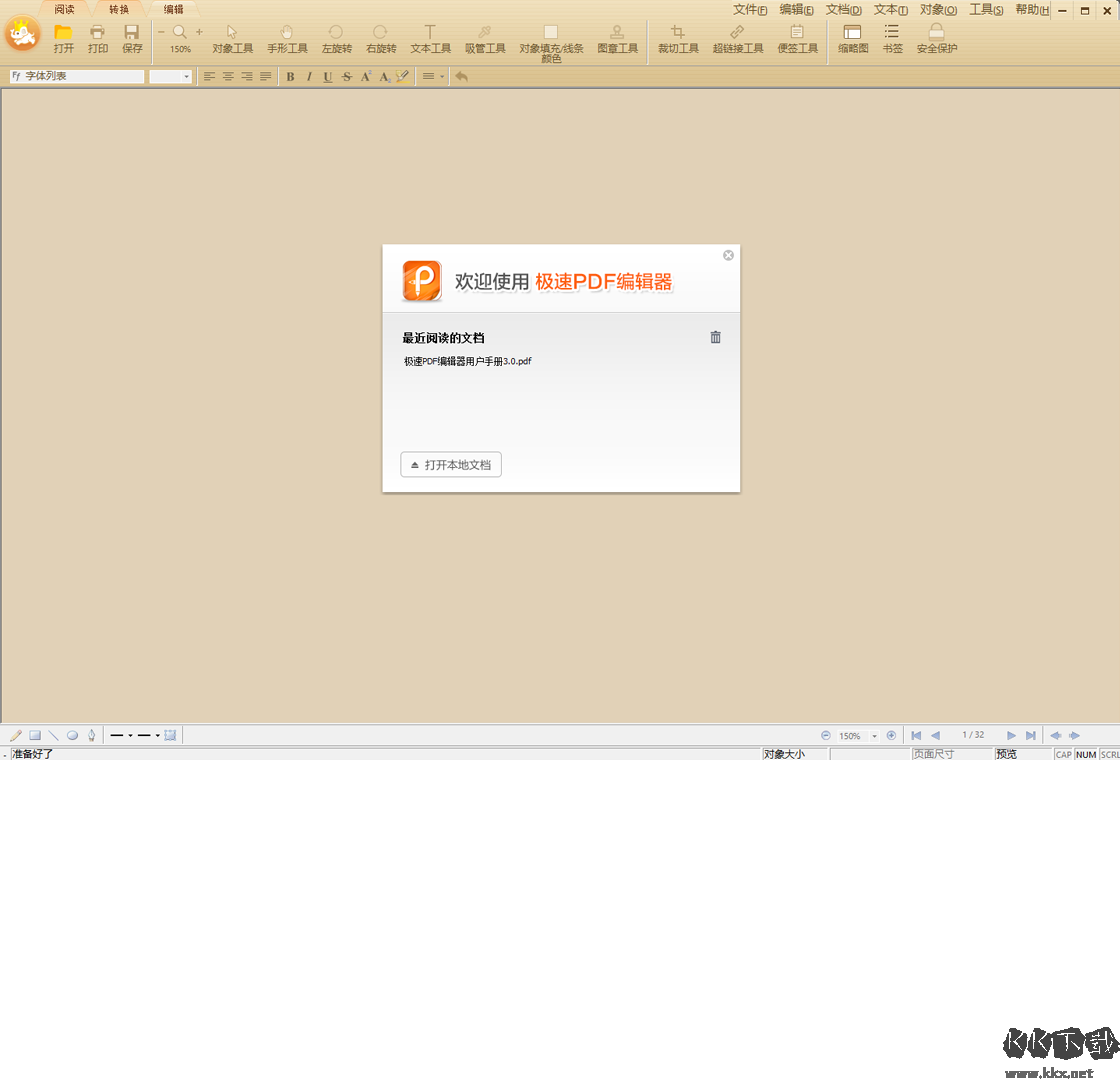Image resolution: width=1120 pixels, height=1080 pixels.
Task: Expand the line spacing dropdown arrow
Action: pyautogui.click(x=442, y=76)
